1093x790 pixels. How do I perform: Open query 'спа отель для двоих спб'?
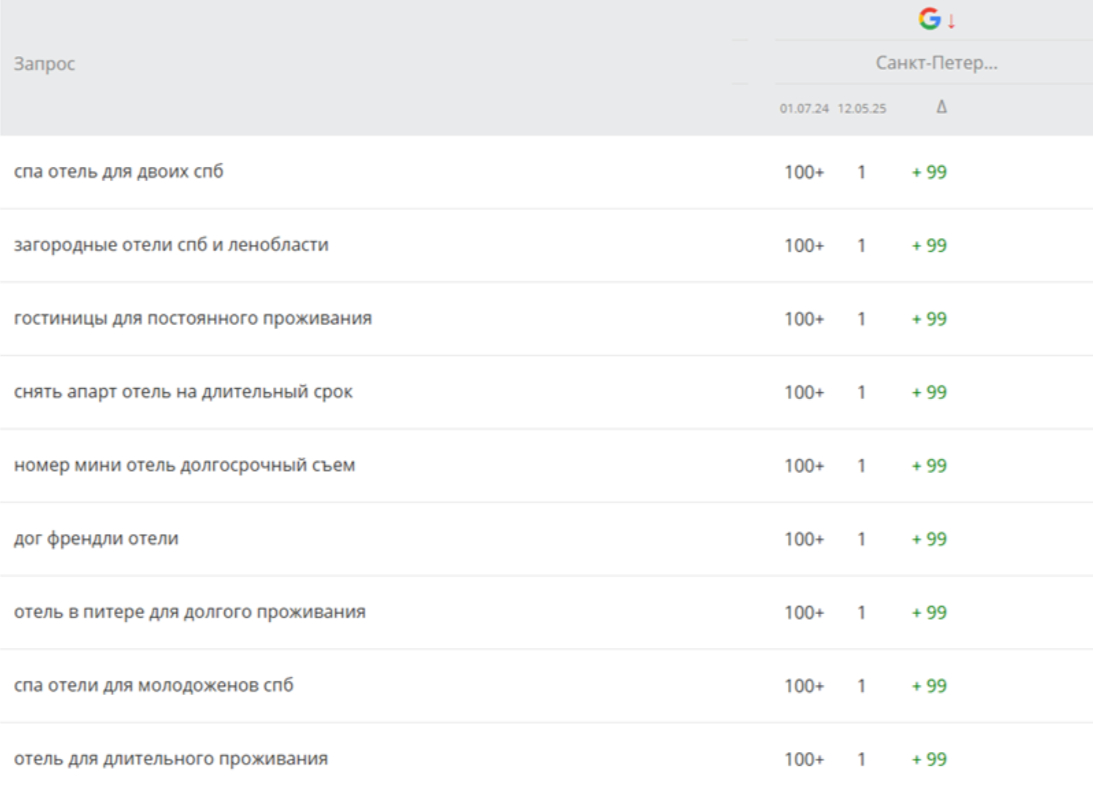click(x=119, y=172)
